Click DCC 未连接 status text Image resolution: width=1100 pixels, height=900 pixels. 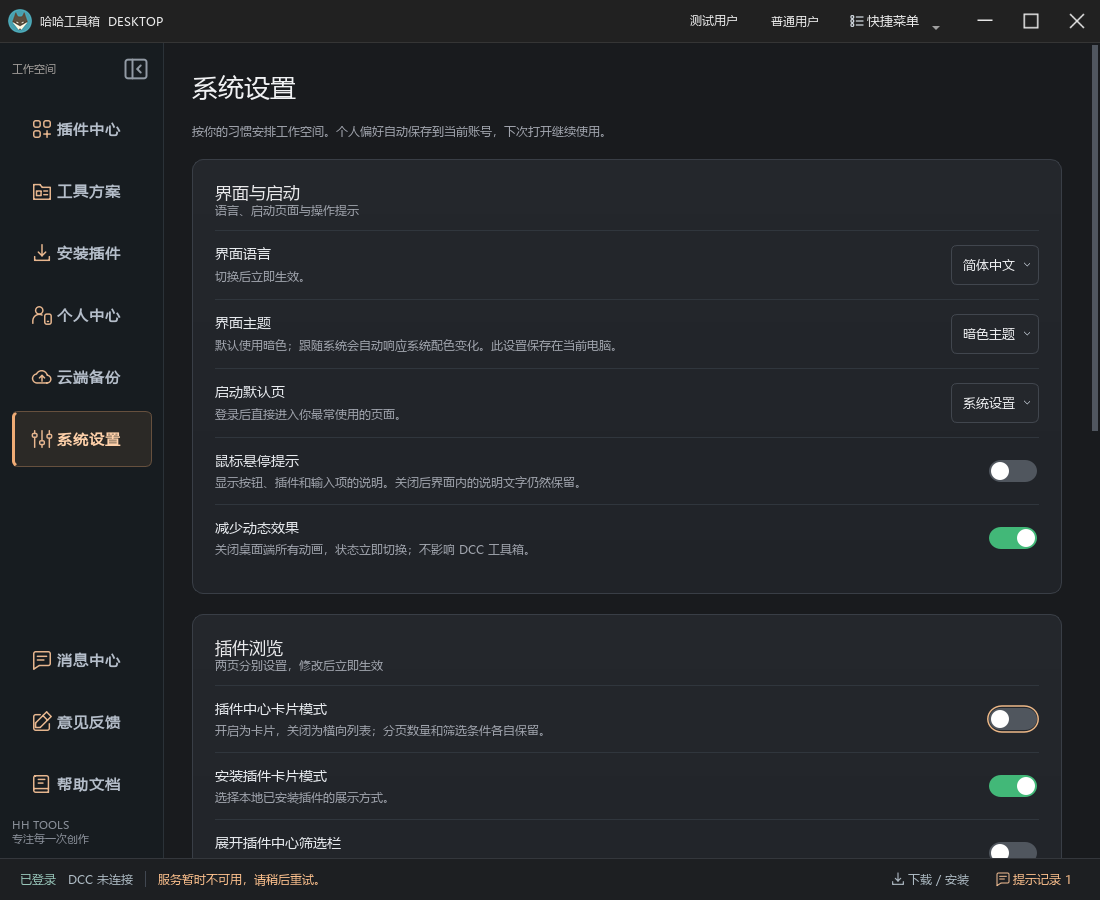click(100, 879)
